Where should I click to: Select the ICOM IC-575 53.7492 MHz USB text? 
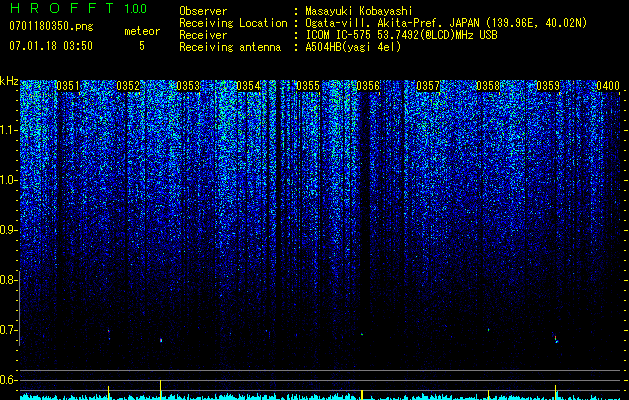[x=401, y=35]
